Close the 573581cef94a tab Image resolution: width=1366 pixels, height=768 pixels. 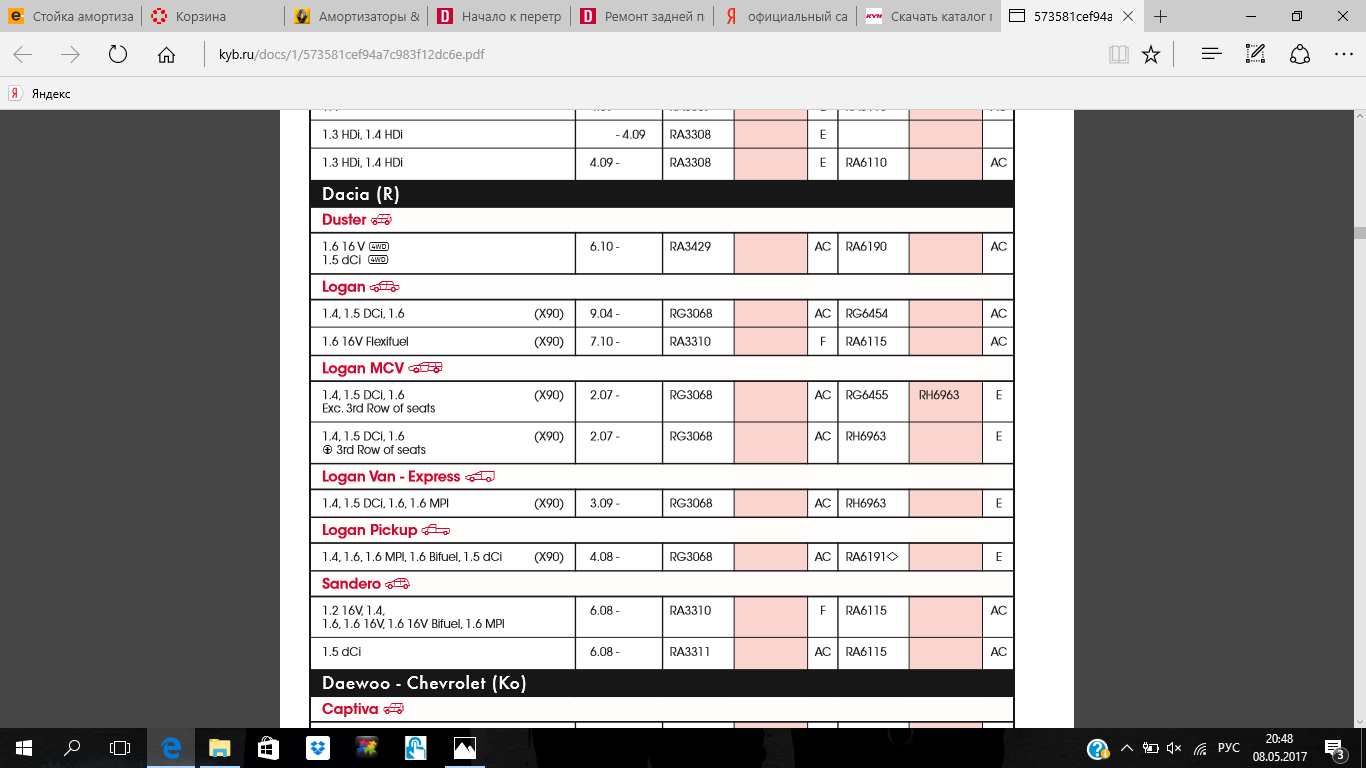click(x=1129, y=16)
